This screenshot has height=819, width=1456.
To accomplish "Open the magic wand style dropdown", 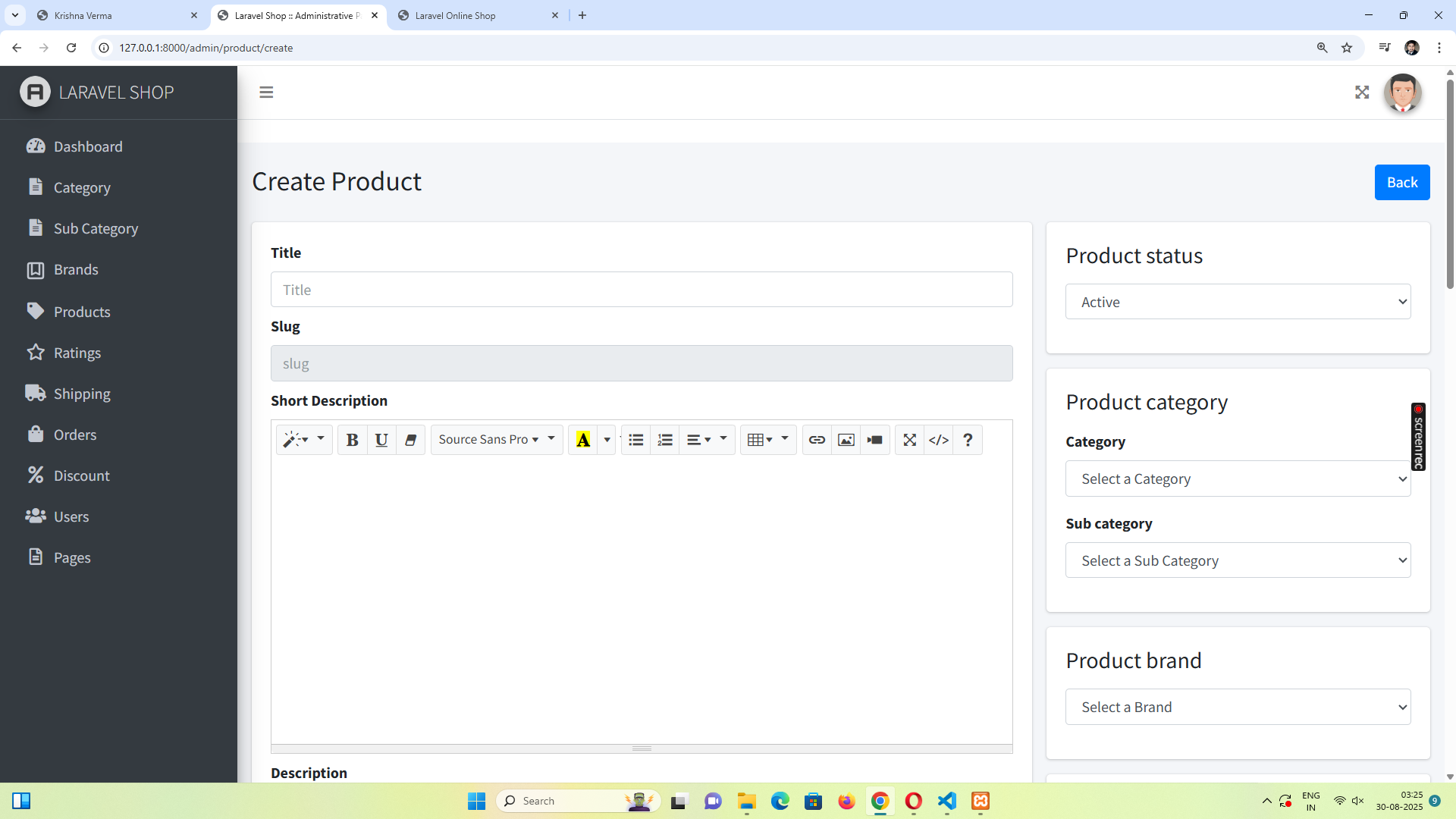I will 304,440.
